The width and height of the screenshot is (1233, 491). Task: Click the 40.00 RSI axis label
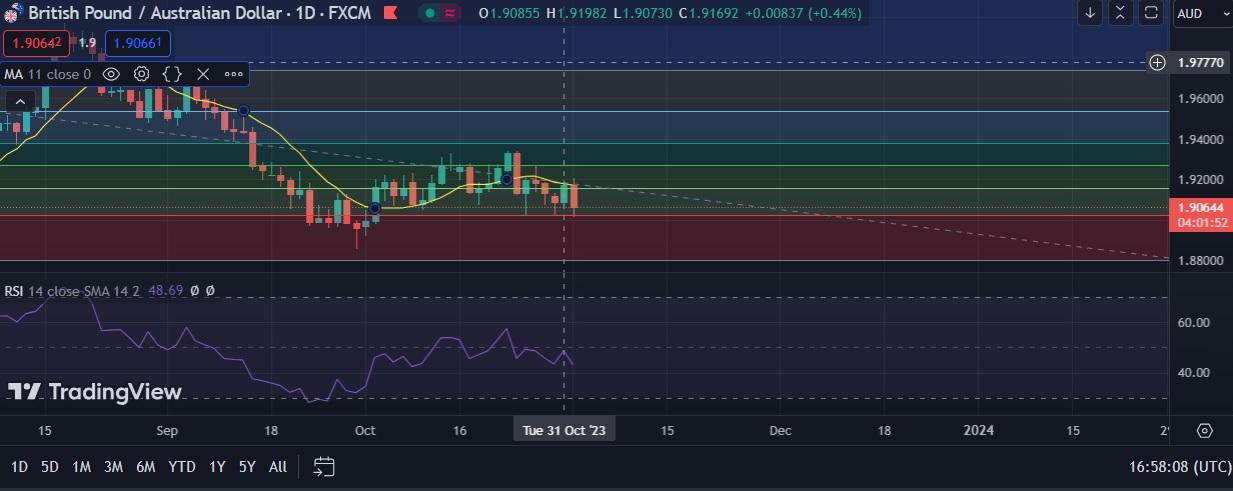pyautogui.click(x=1194, y=373)
